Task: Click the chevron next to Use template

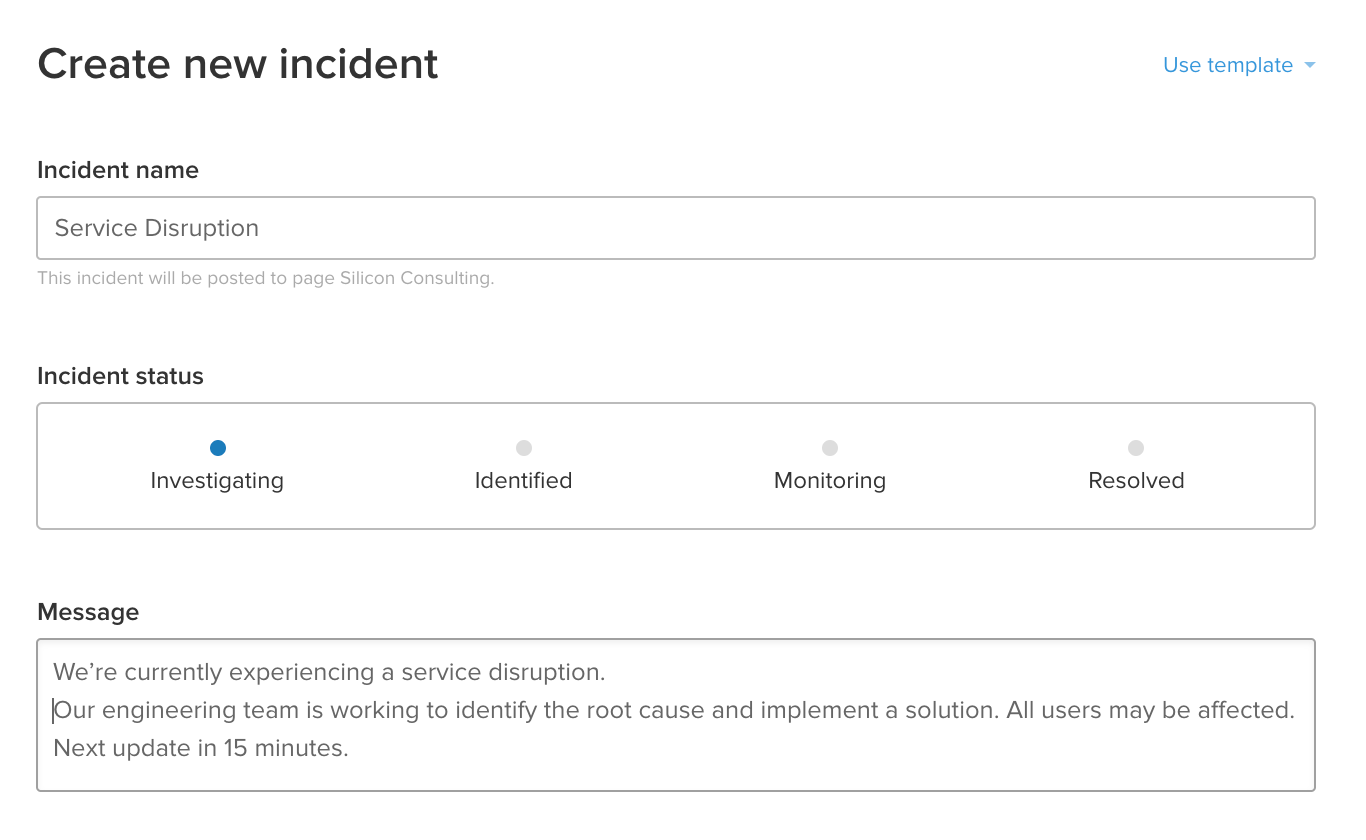Action: (1310, 65)
